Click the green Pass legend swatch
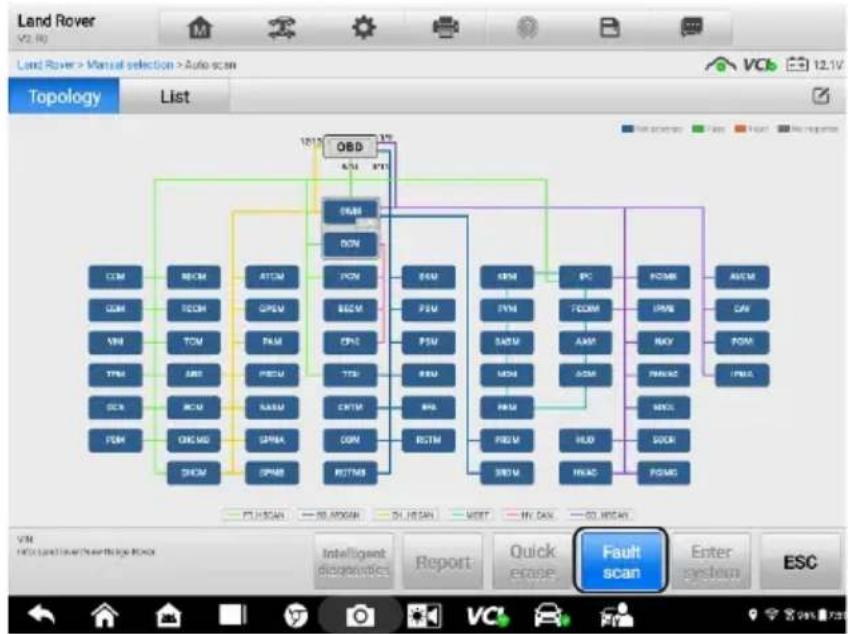Image resolution: width=848 pixels, height=634 pixels. pyautogui.click(x=698, y=129)
